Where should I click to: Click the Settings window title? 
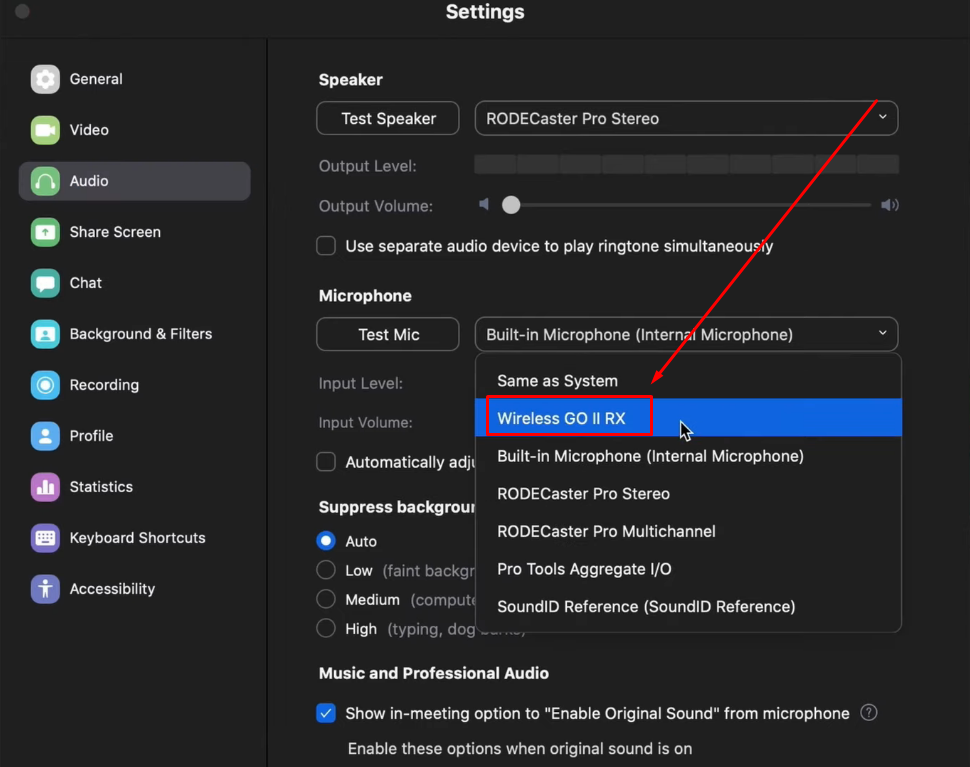pos(485,12)
